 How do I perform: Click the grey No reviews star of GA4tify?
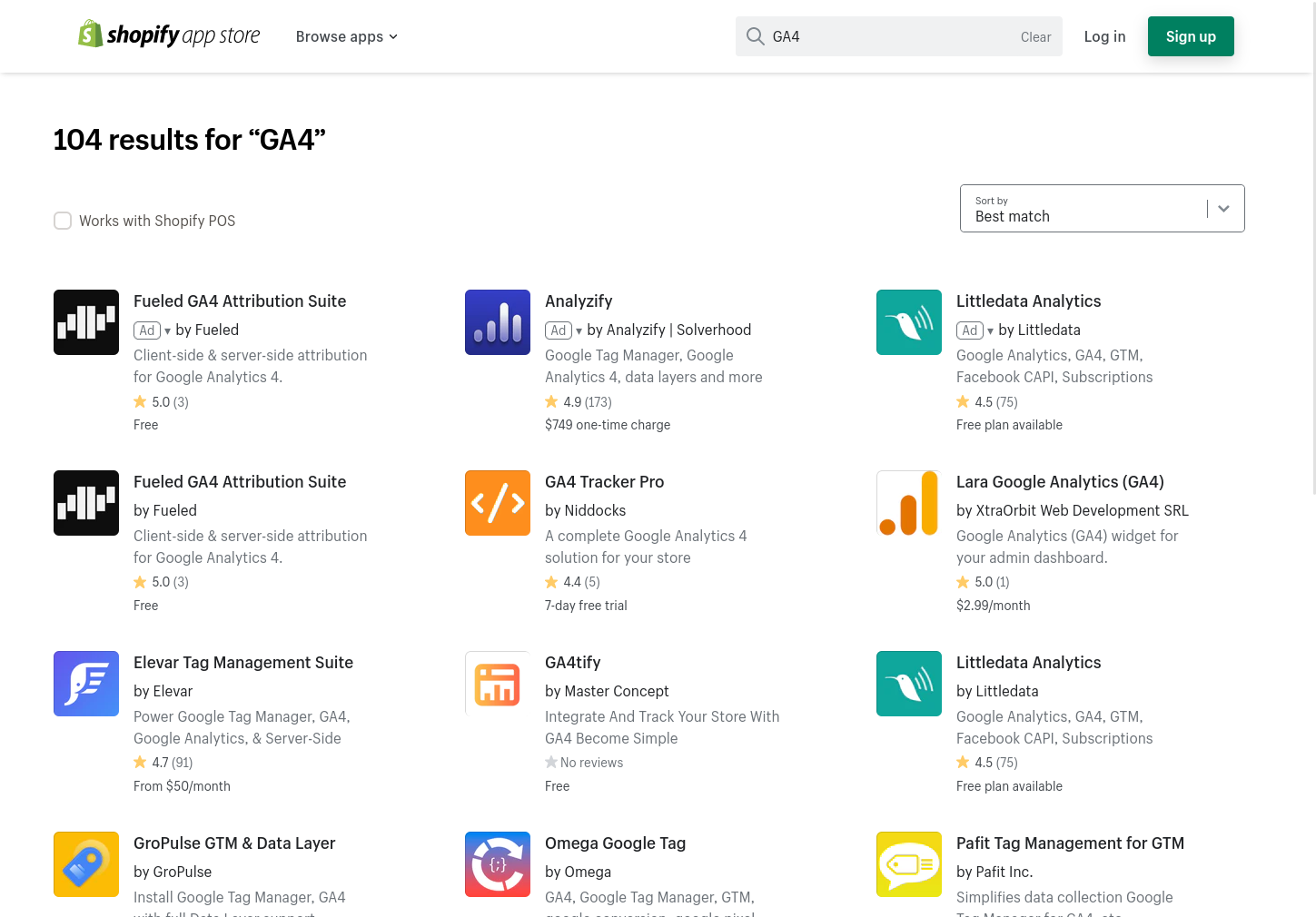(551, 763)
